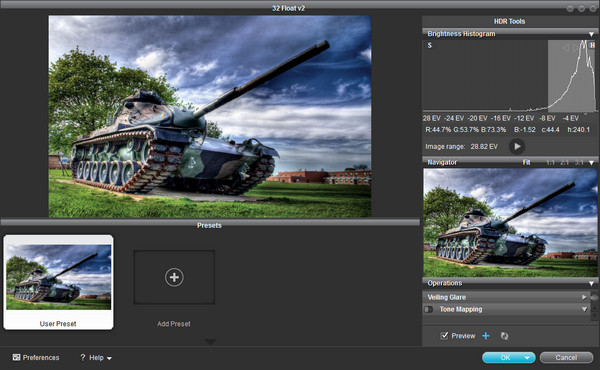The height and width of the screenshot is (370, 600).
Task: Click the blue plus icon beside Preview
Action: tap(486, 336)
